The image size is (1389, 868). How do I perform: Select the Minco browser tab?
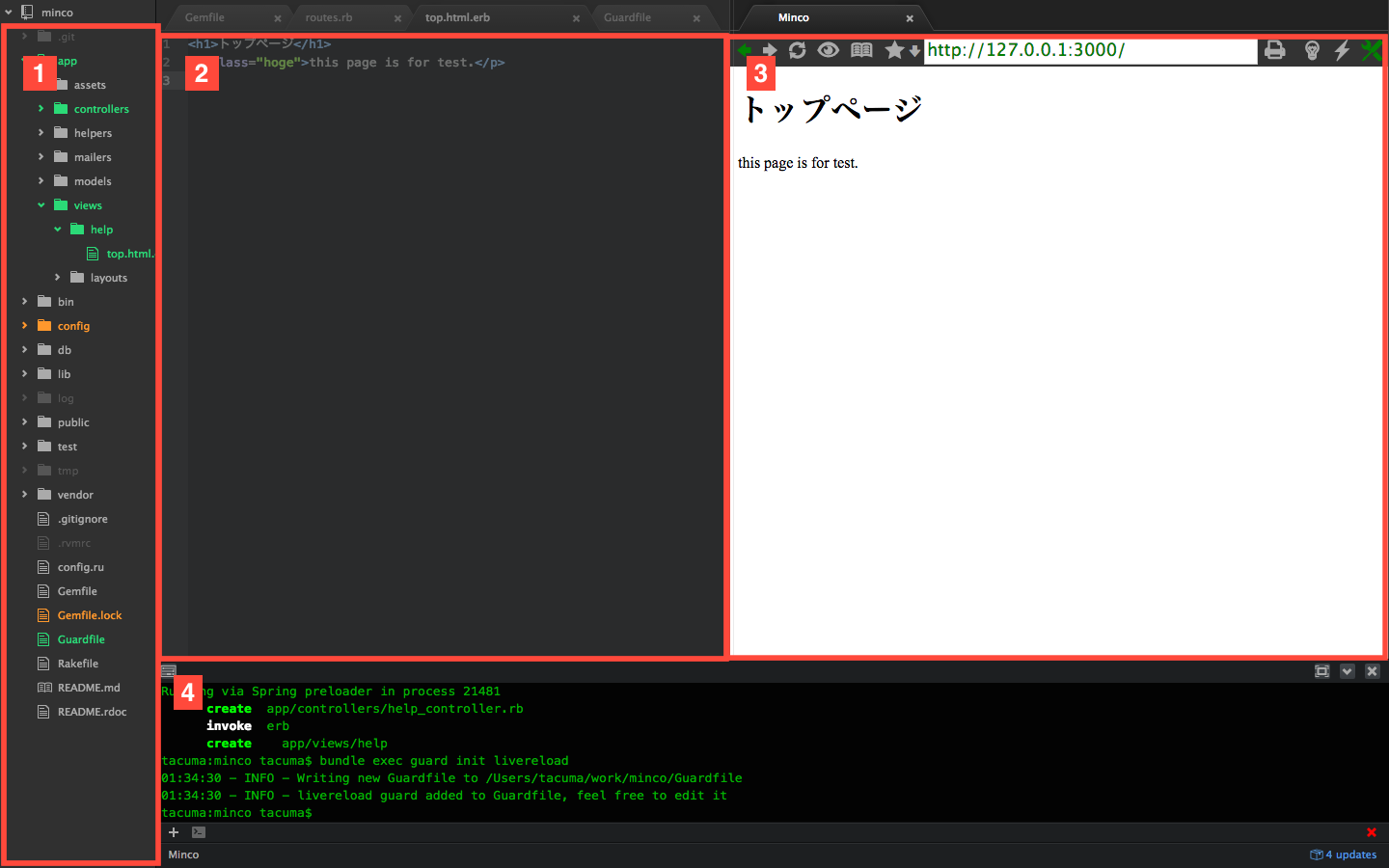(794, 17)
